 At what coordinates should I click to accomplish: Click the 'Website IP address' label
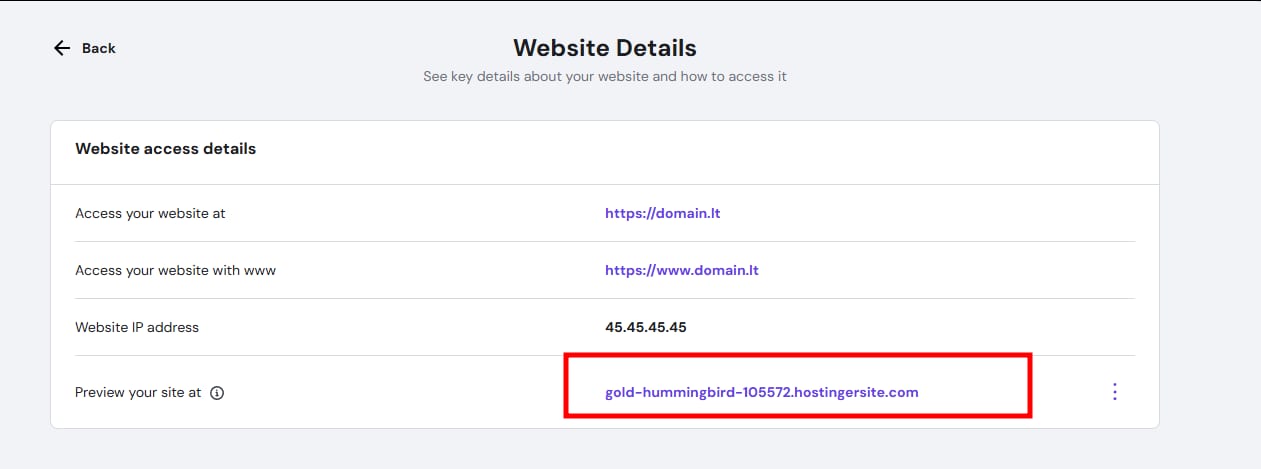(x=137, y=327)
